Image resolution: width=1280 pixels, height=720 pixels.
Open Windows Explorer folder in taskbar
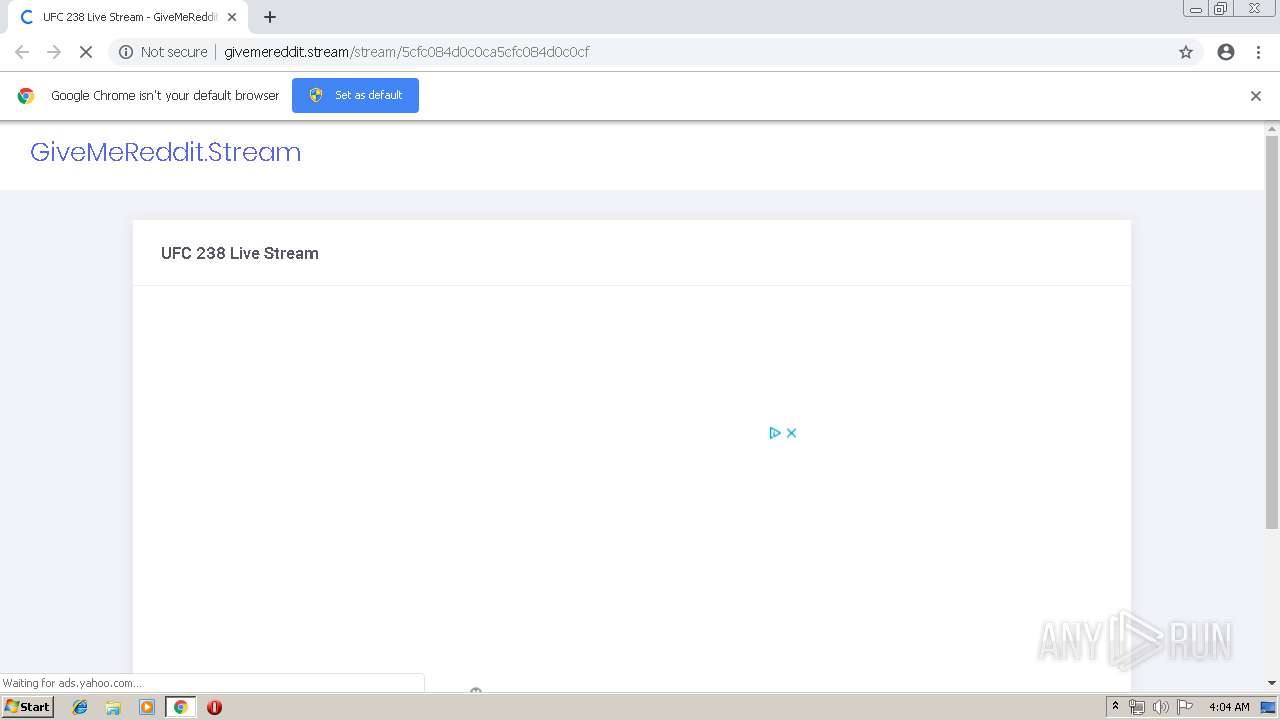pos(113,707)
